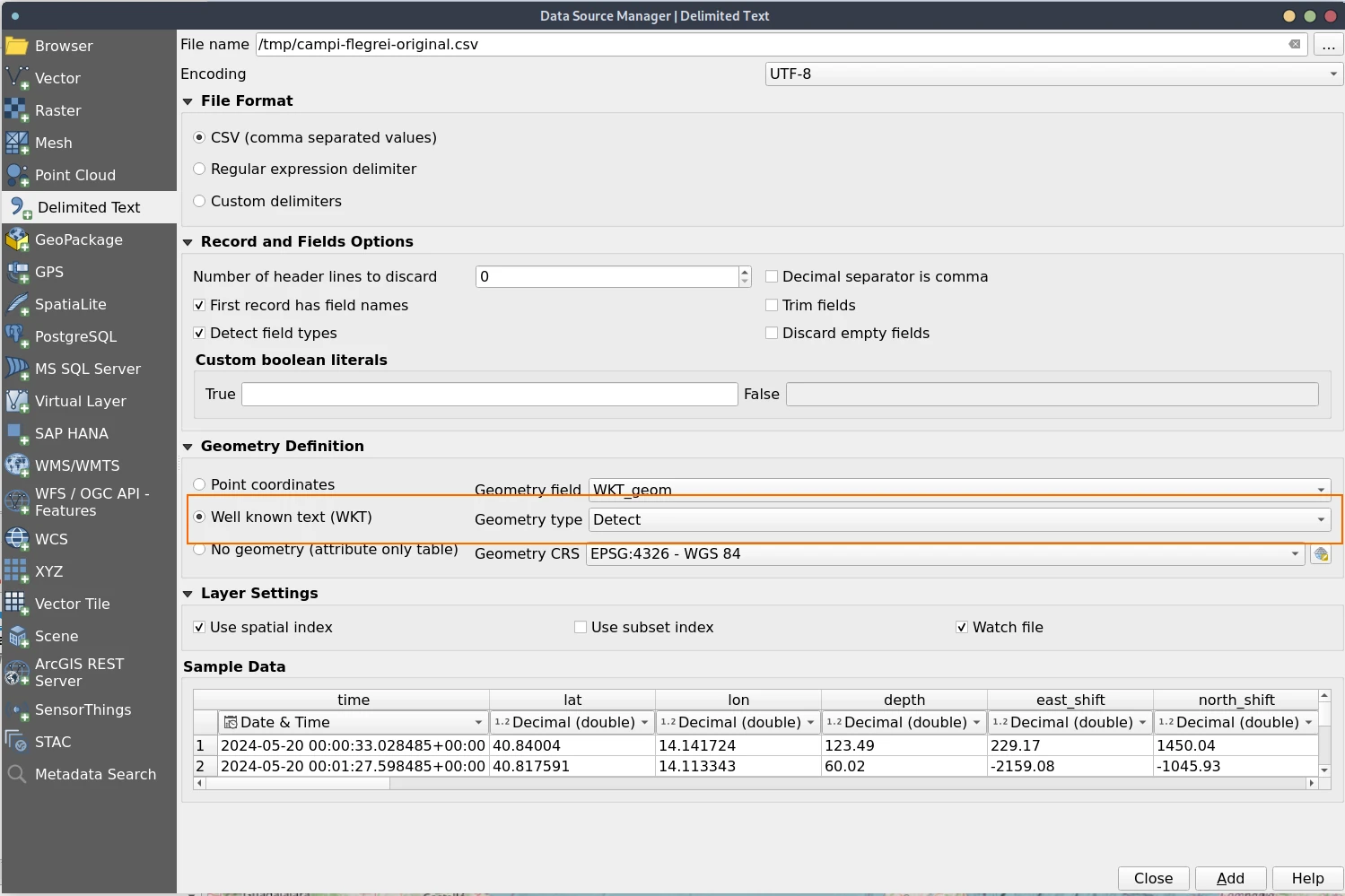
Task: Click the Help button
Action: 1307,878
